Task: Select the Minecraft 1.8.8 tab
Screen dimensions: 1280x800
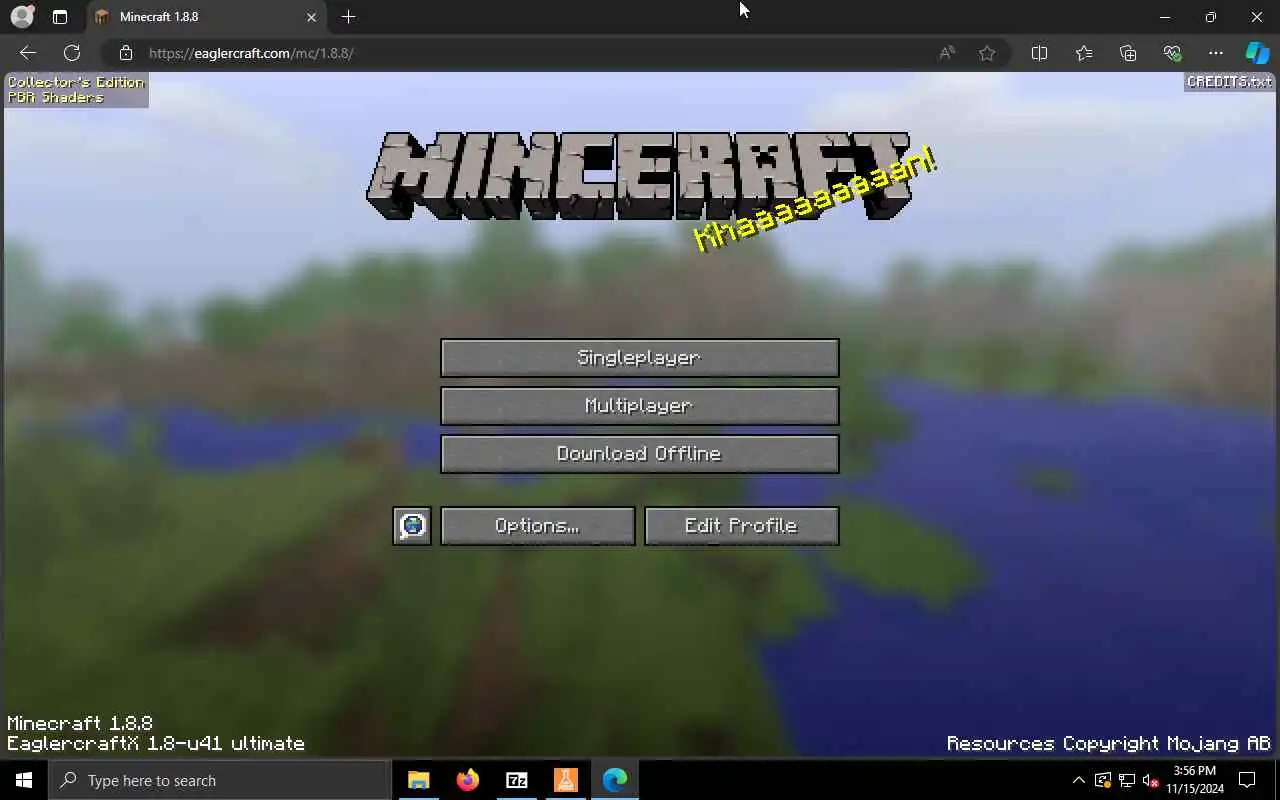Action: pyautogui.click(x=205, y=17)
